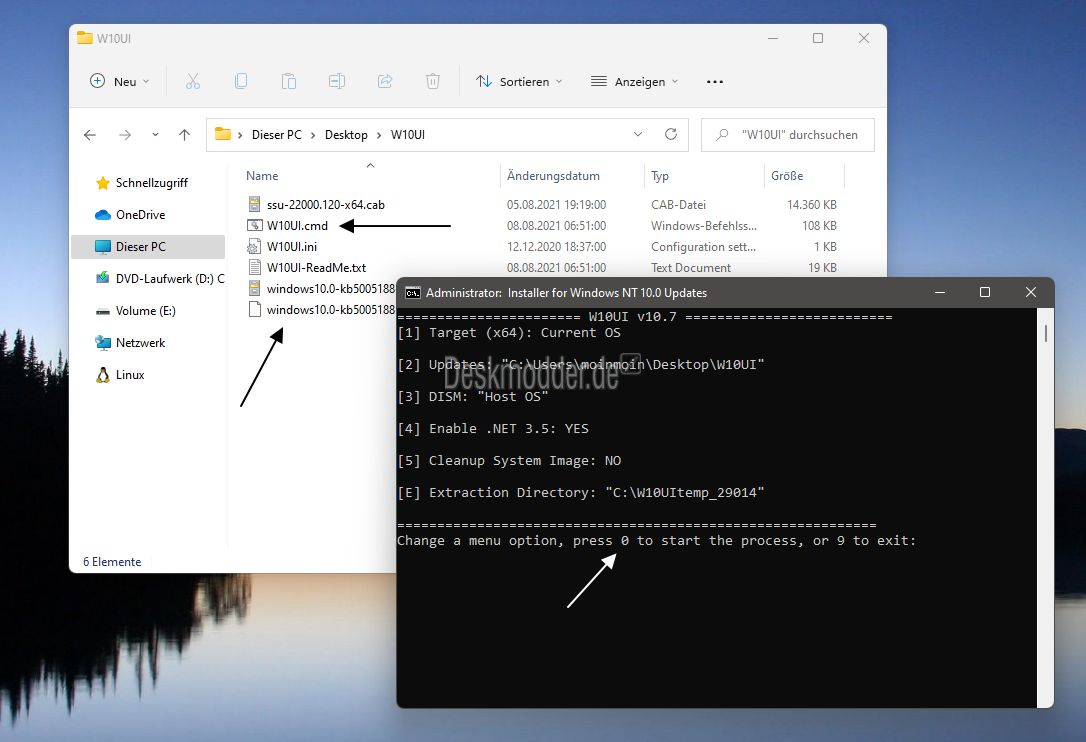The height and width of the screenshot is (742, 1086).
Task: Refresh the W10UI folder view
Action: (x=670, y=134)
